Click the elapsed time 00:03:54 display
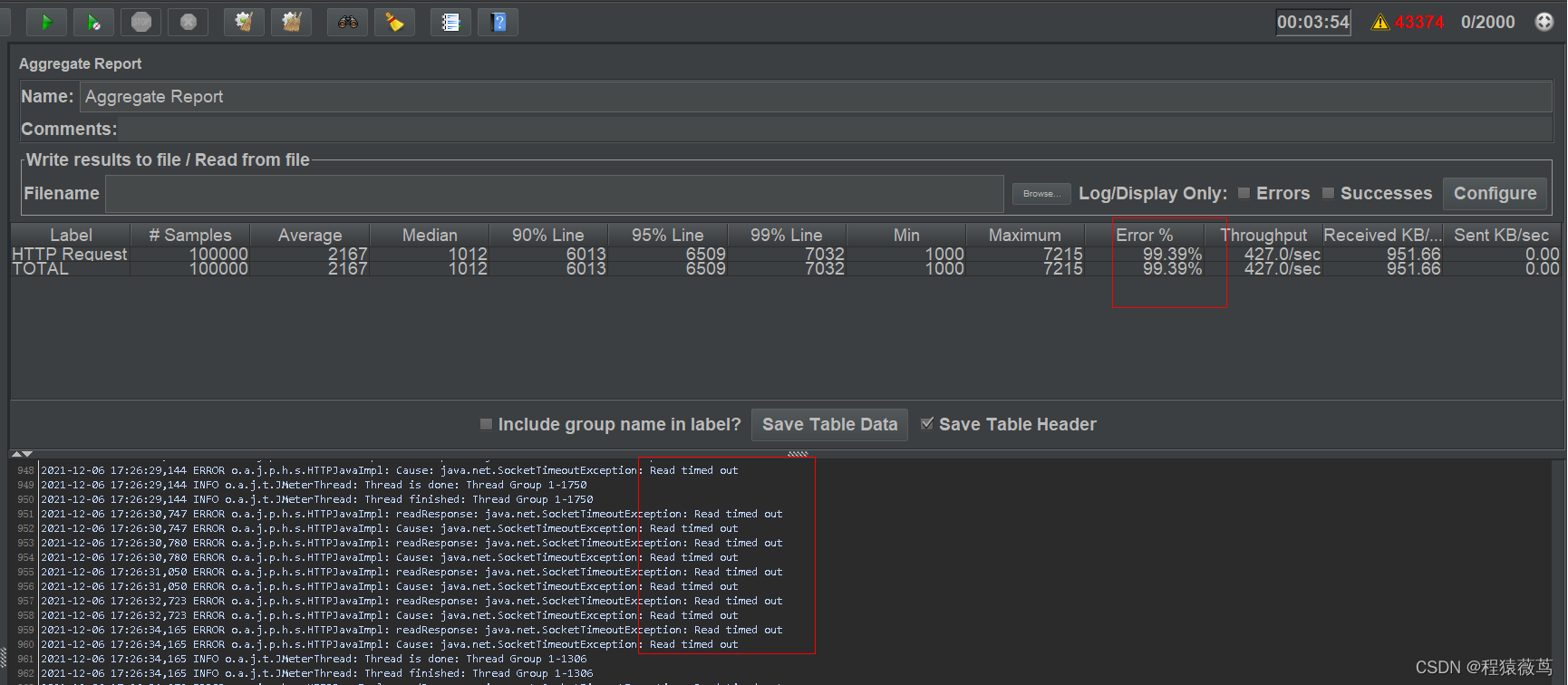1568x685 pixels. coord(1313,22)
